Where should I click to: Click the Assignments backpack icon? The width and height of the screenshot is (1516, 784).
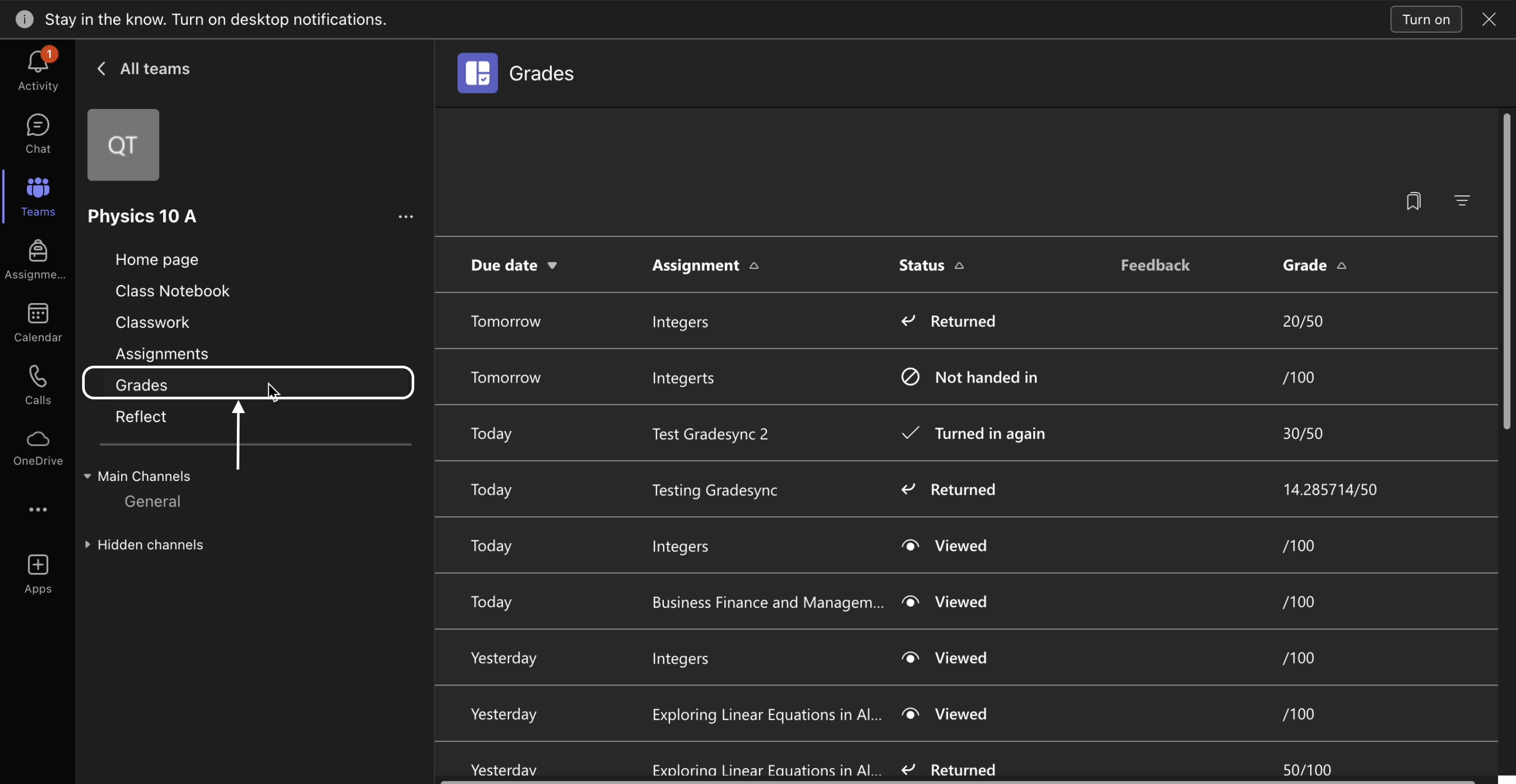point(38,251)
